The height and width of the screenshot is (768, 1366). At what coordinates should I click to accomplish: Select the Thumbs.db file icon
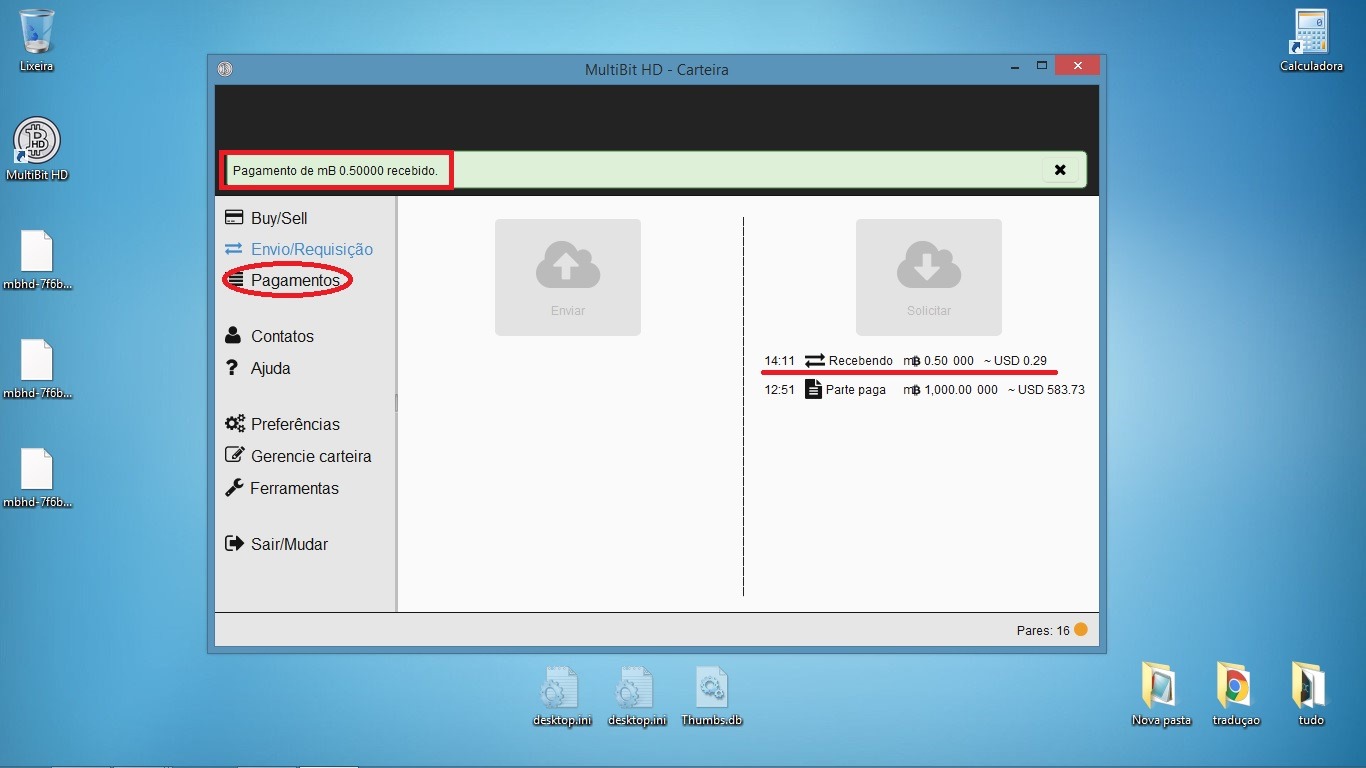pos(711,689)
